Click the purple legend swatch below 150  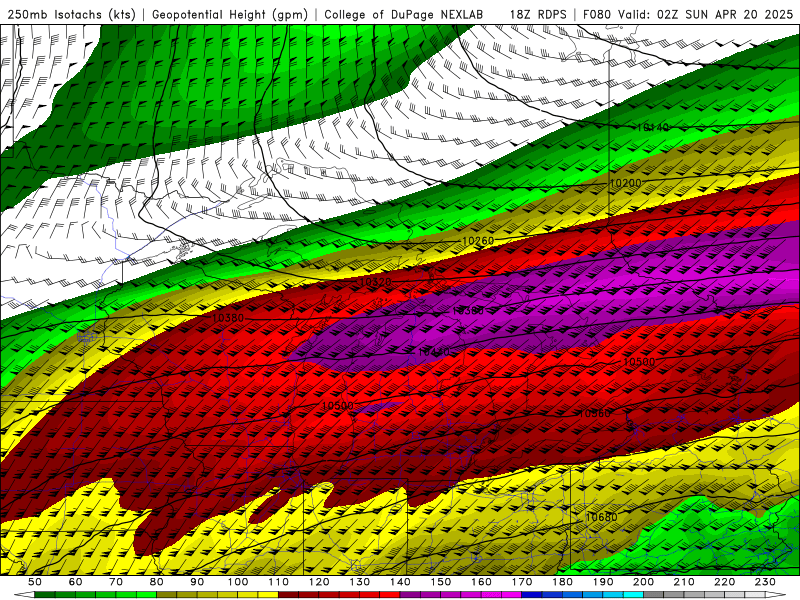pyautogui.click(x=451, y=595)
